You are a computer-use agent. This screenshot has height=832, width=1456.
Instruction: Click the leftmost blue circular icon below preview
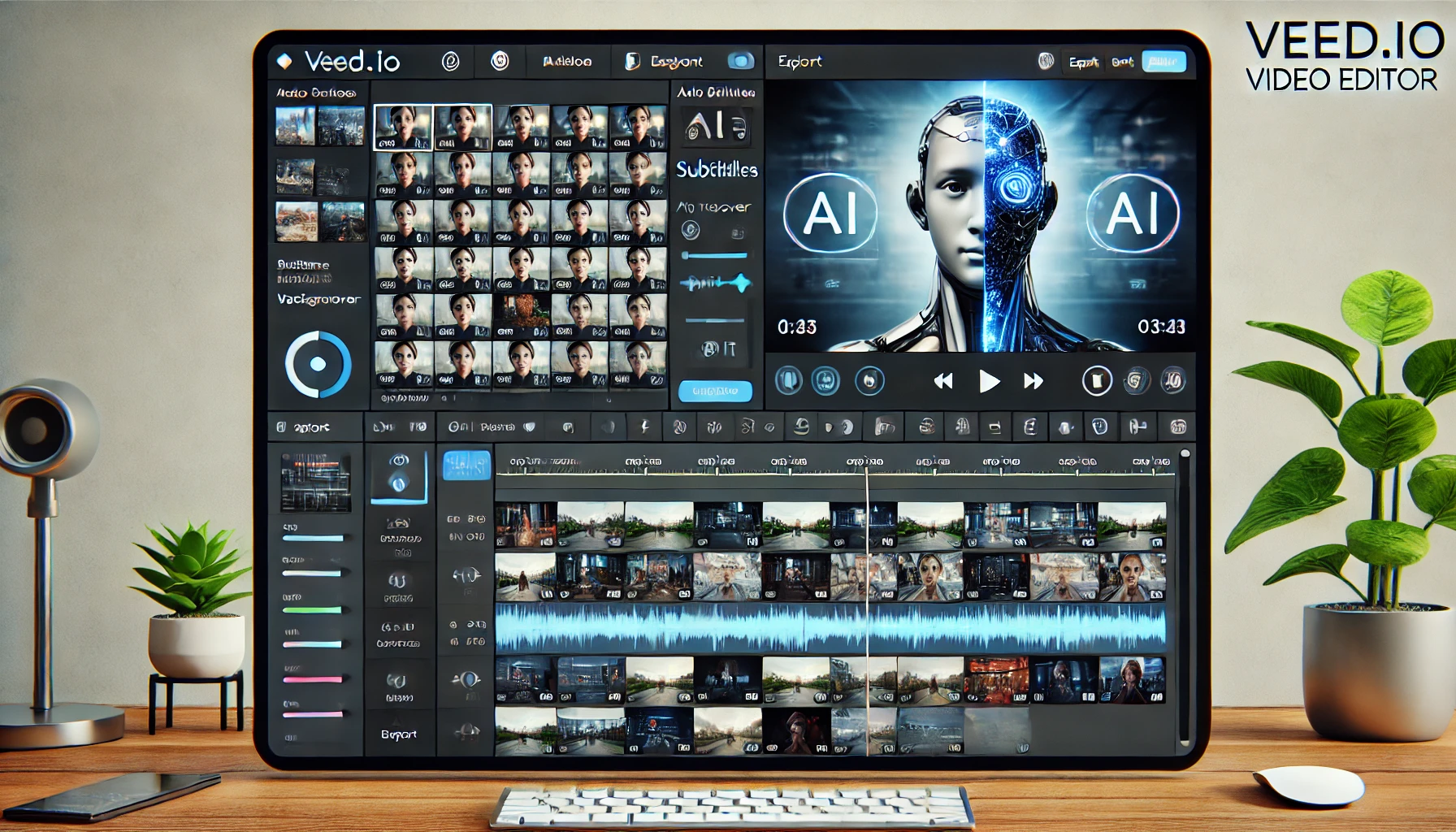coord(788,380)
